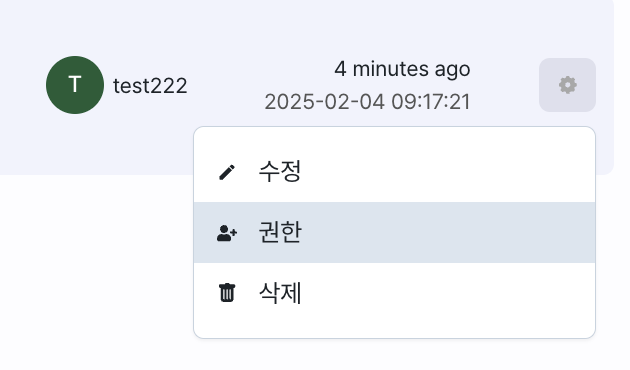The width and height of the screenshot is (630, 370).
Task: Click the highlighted 권한 row background
Action: point(442,232)
